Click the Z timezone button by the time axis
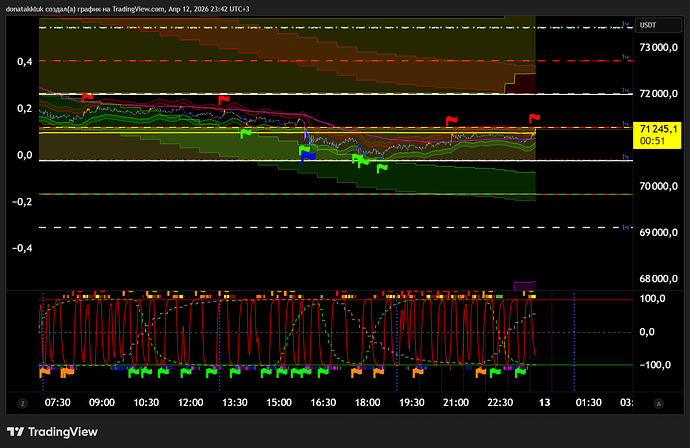Screen dimensions: 690x448 point(22,403)
